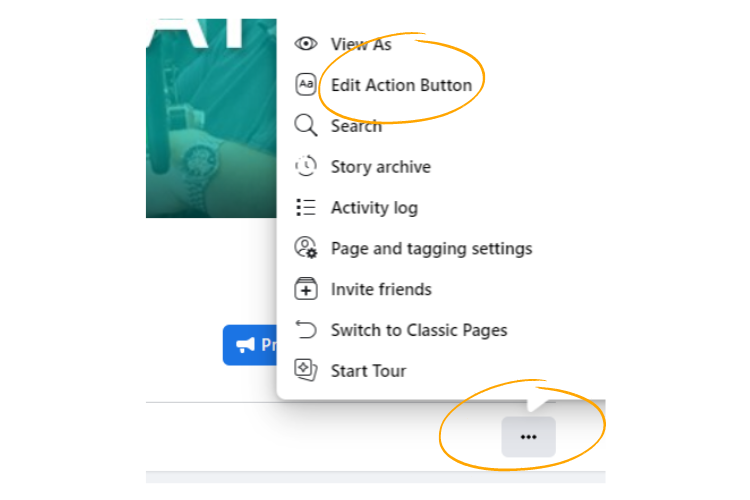The height and width of the screenshot is (500, 750).
Task: Click the Start Tour icon
Action: point(306,370)
